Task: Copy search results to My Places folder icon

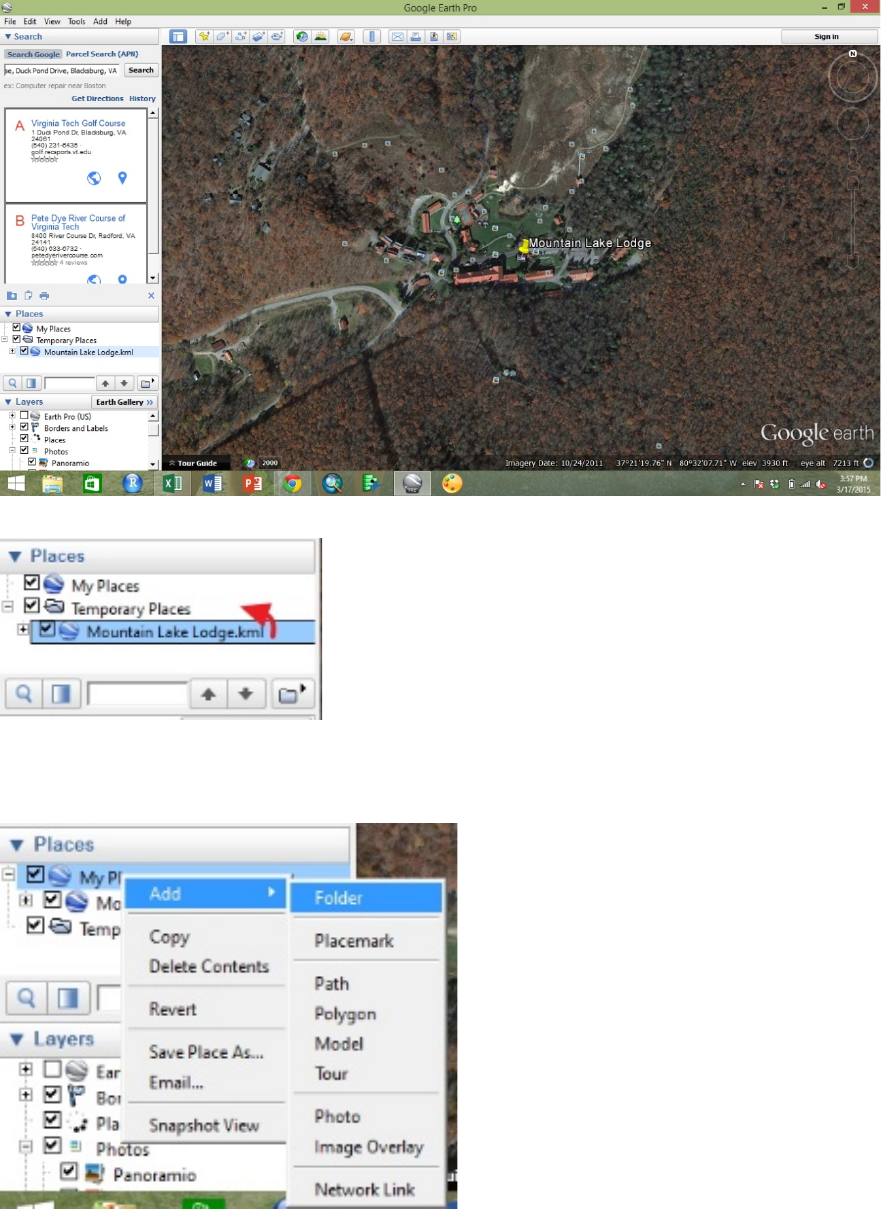Action: (x=12, y=296)
